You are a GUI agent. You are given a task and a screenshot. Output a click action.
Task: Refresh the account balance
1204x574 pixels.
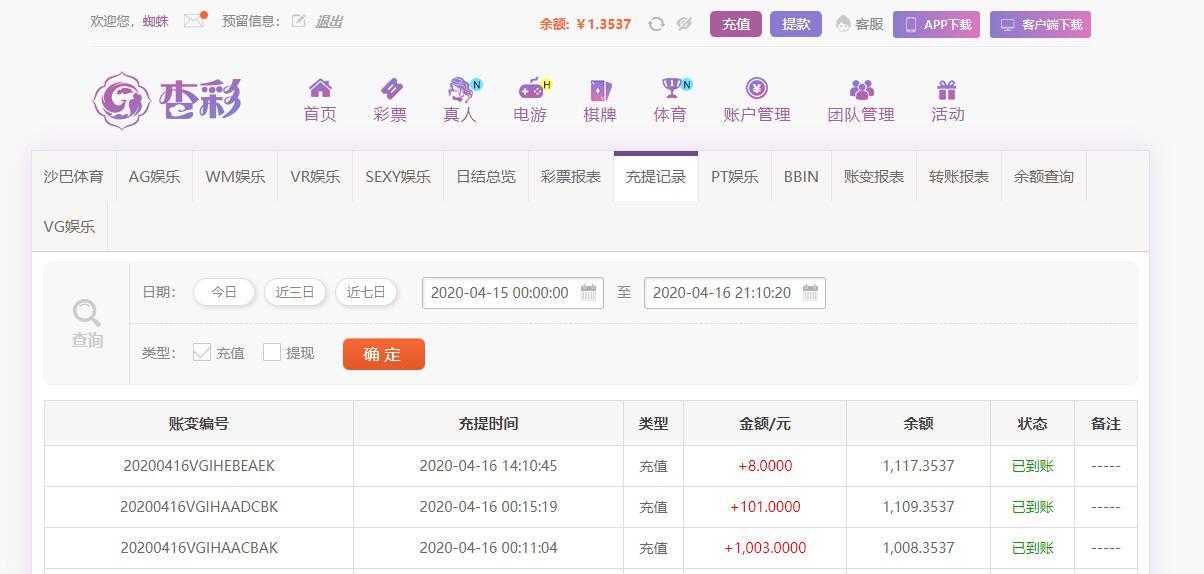(656, 24)
